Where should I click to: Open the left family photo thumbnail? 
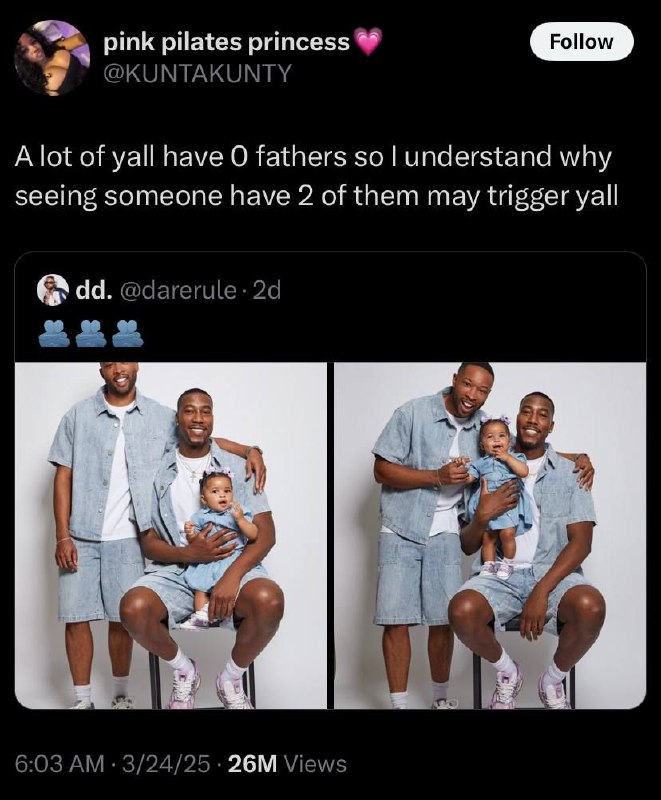[170, 536]
